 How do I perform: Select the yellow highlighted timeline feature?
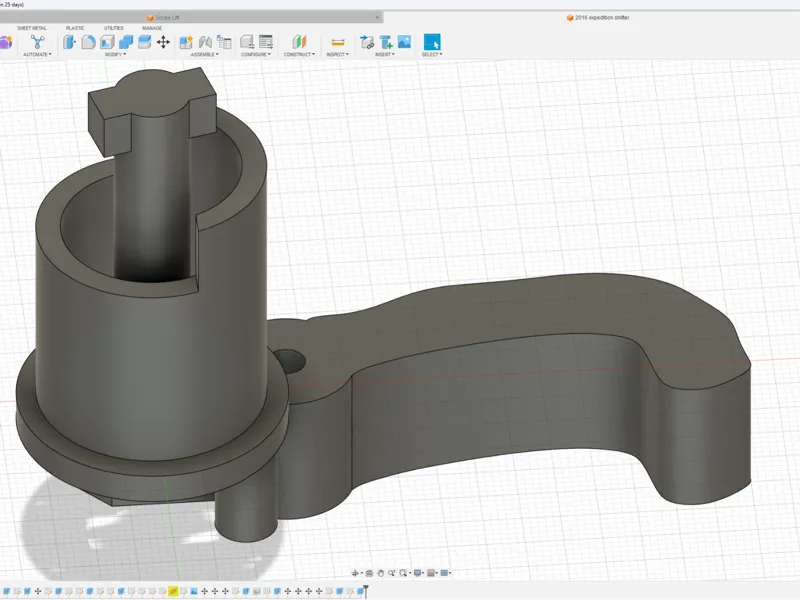coord(173,591)
